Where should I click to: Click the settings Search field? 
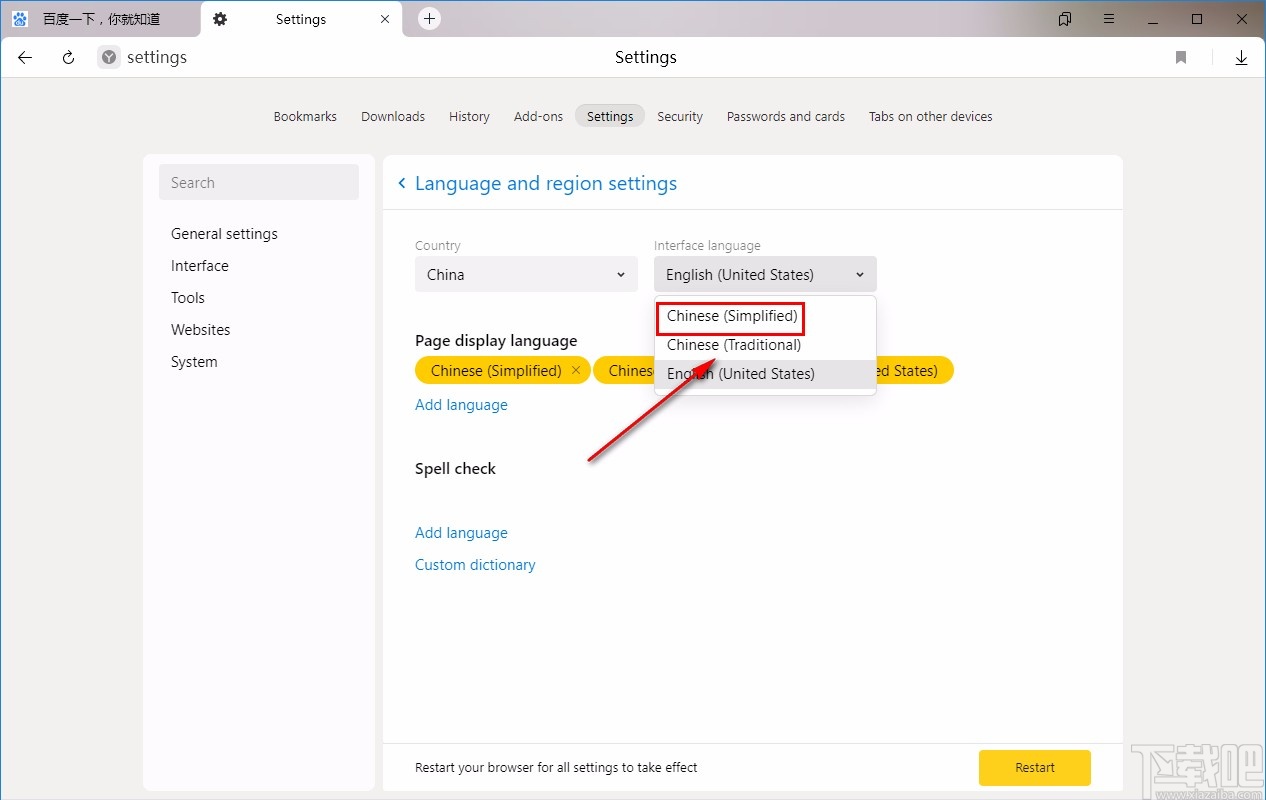point(258,183)
